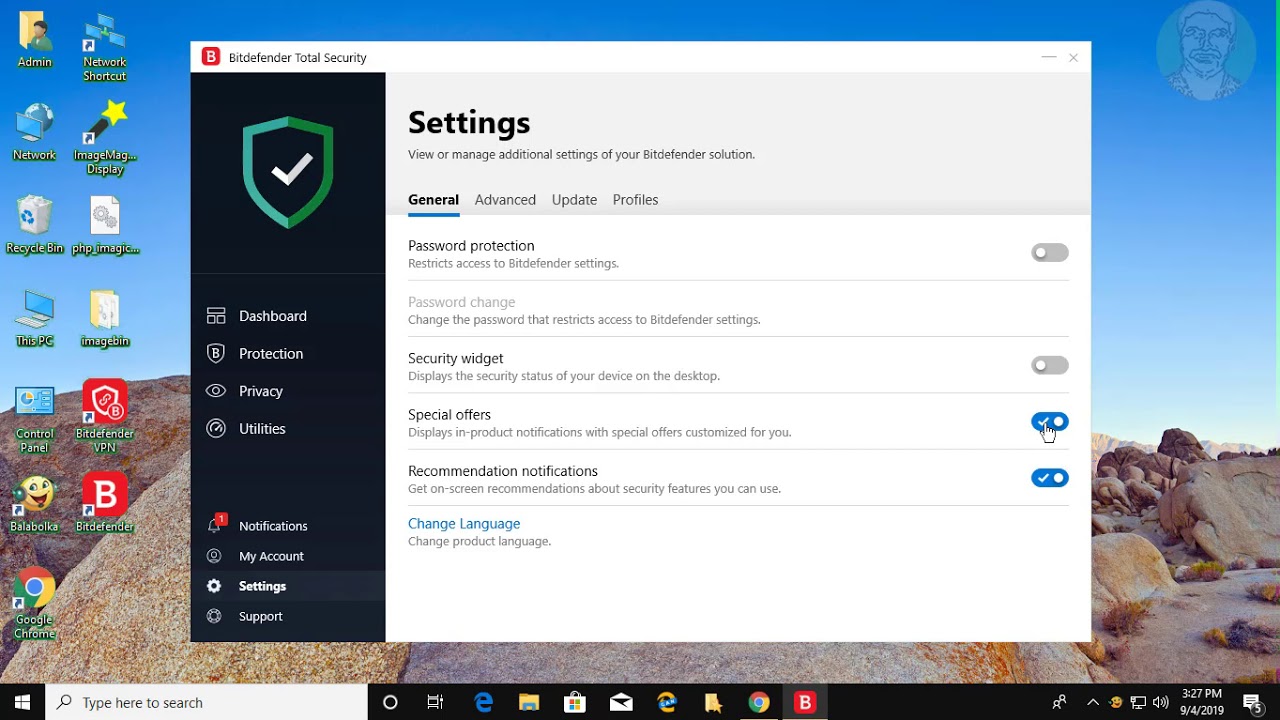
Task: Open the Protection shield B icon
Action: tap(215, 353)
